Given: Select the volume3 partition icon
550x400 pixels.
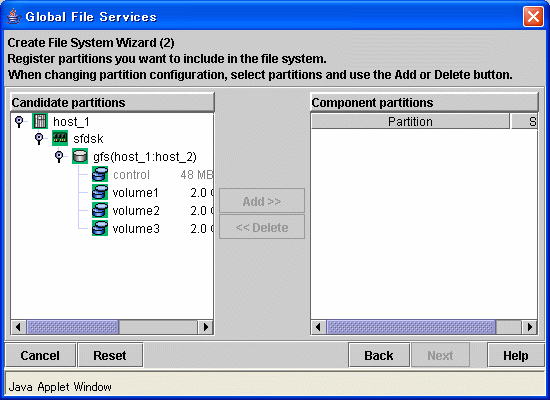Looking at the screenshot, I should point(100,228).
